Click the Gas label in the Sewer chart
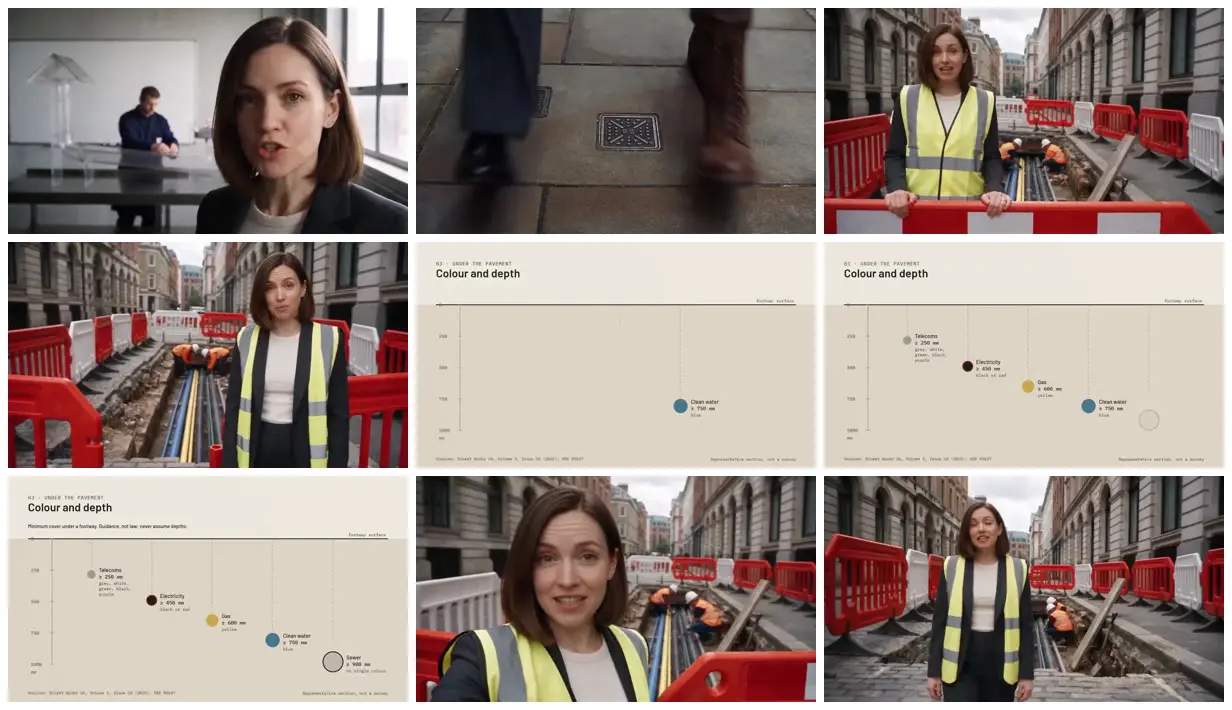This screenshot has height=710, width=1232. [x=226, y=616]
